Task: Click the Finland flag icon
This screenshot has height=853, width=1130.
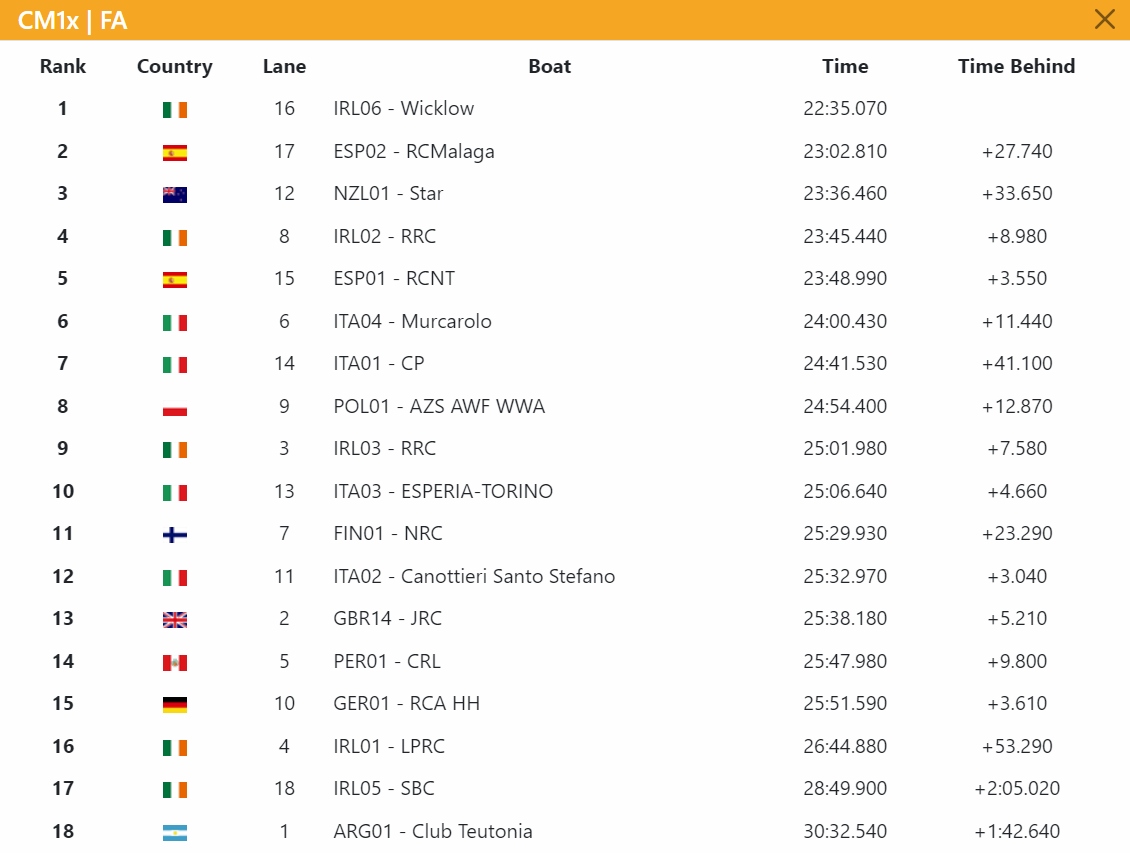Action: point(174,535)
